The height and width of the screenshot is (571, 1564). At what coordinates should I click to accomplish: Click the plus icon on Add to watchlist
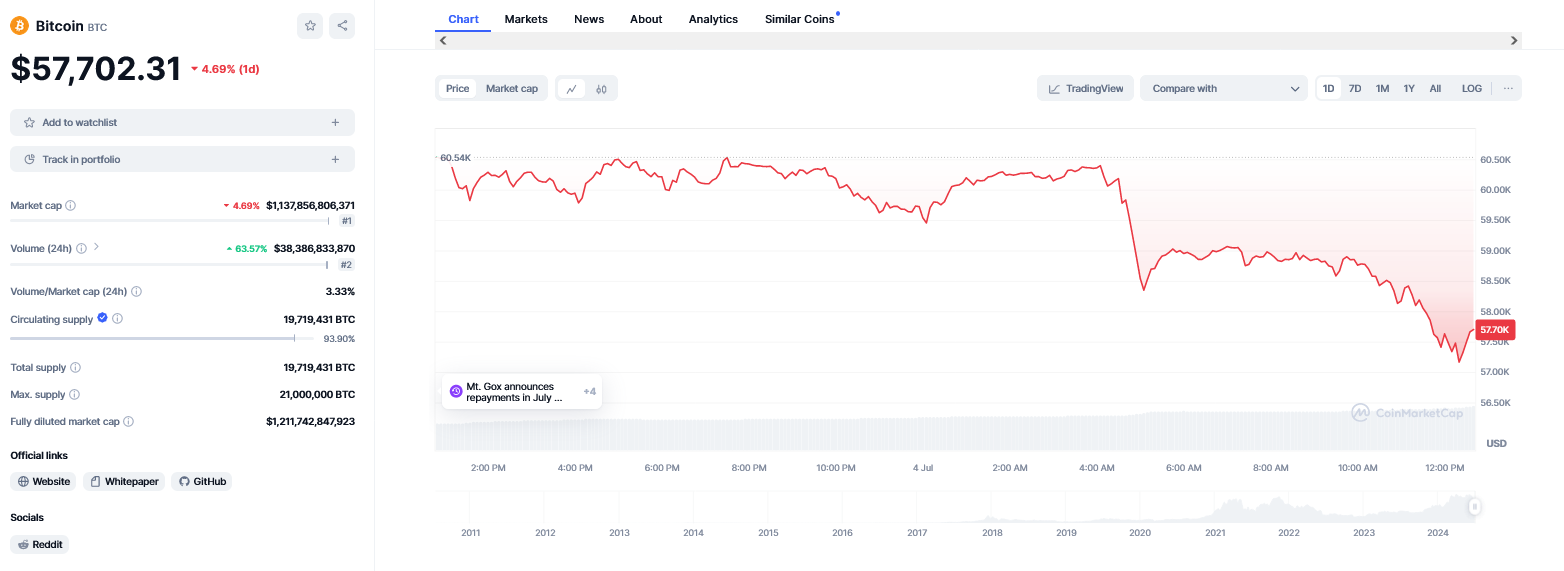click(335, 123)
